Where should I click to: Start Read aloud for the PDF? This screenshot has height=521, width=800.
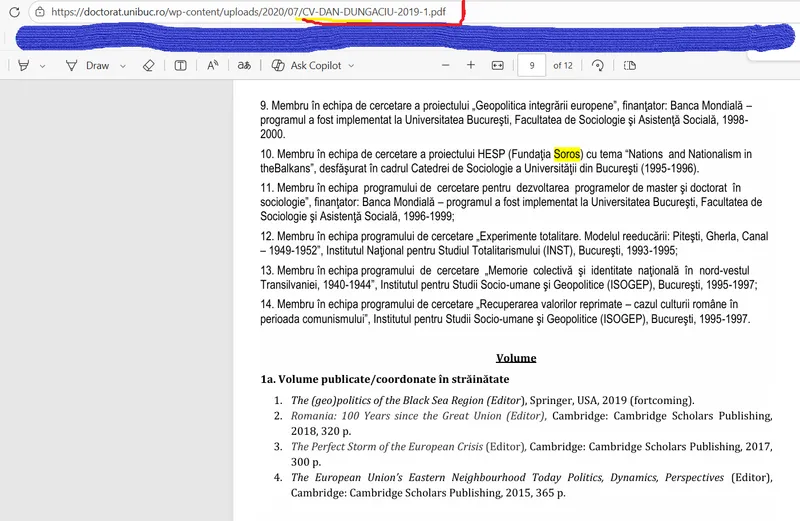[213, 66]
